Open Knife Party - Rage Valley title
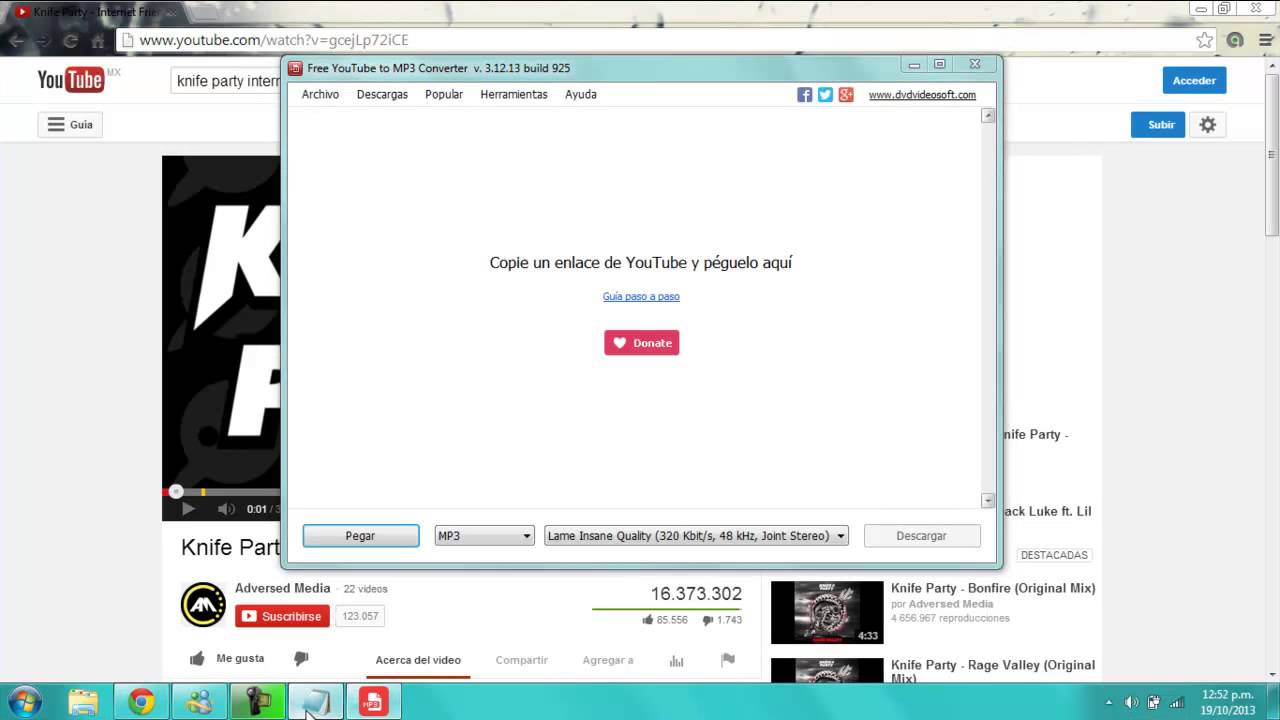Image resolution: width=1280 pixels, height=720 pixels. pyautogui.click(x=993, y=671)
